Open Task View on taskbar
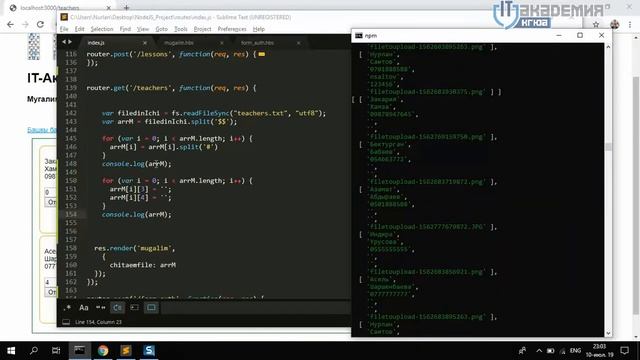 tap(56, 351)
